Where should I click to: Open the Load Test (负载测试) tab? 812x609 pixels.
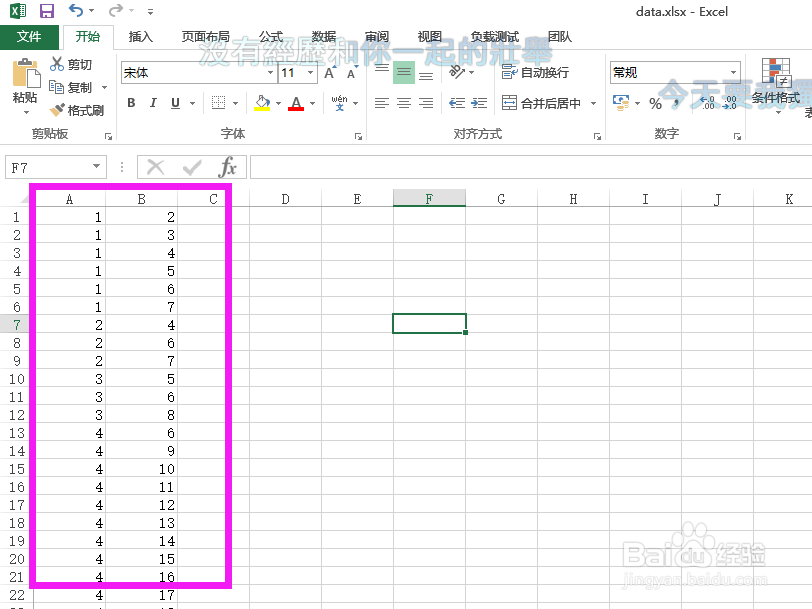tap(495, 37)
